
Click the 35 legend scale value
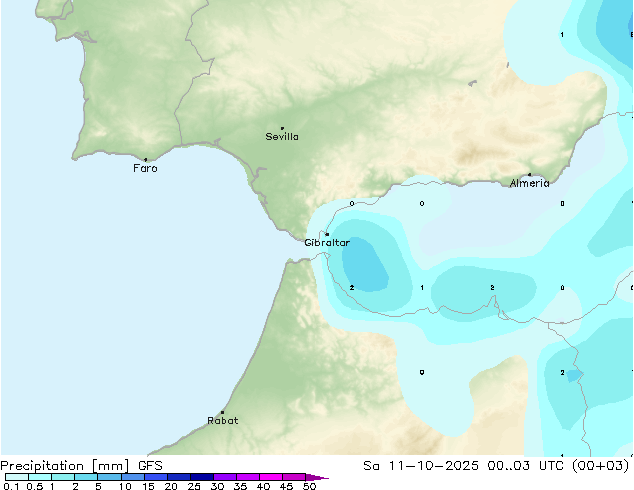[240, 486]
